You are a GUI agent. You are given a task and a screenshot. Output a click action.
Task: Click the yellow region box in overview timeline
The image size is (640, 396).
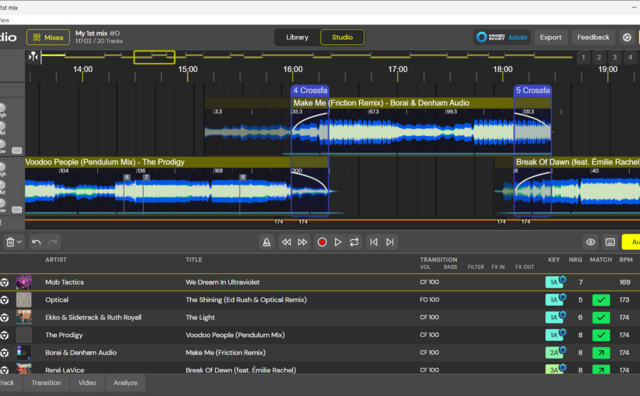[x=154, y=57]
